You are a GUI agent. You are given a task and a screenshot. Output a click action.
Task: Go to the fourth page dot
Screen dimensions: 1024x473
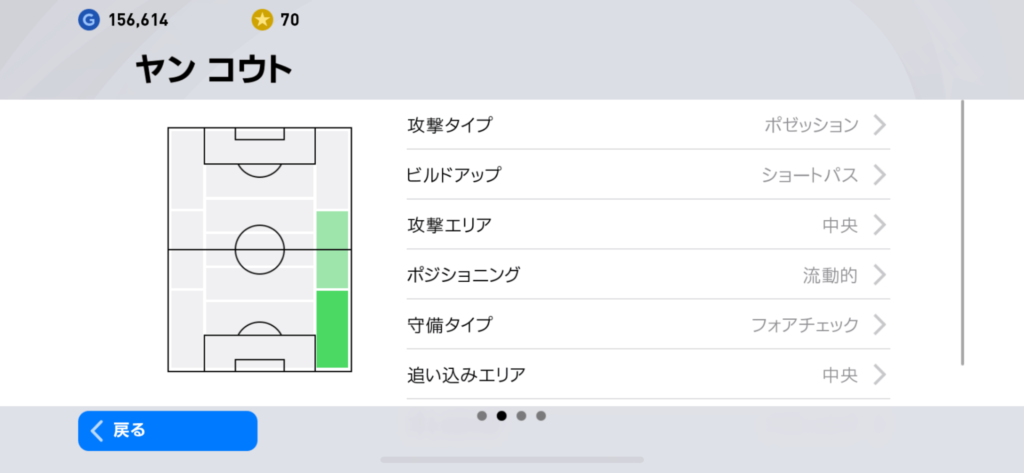click(x=541, y=415)
